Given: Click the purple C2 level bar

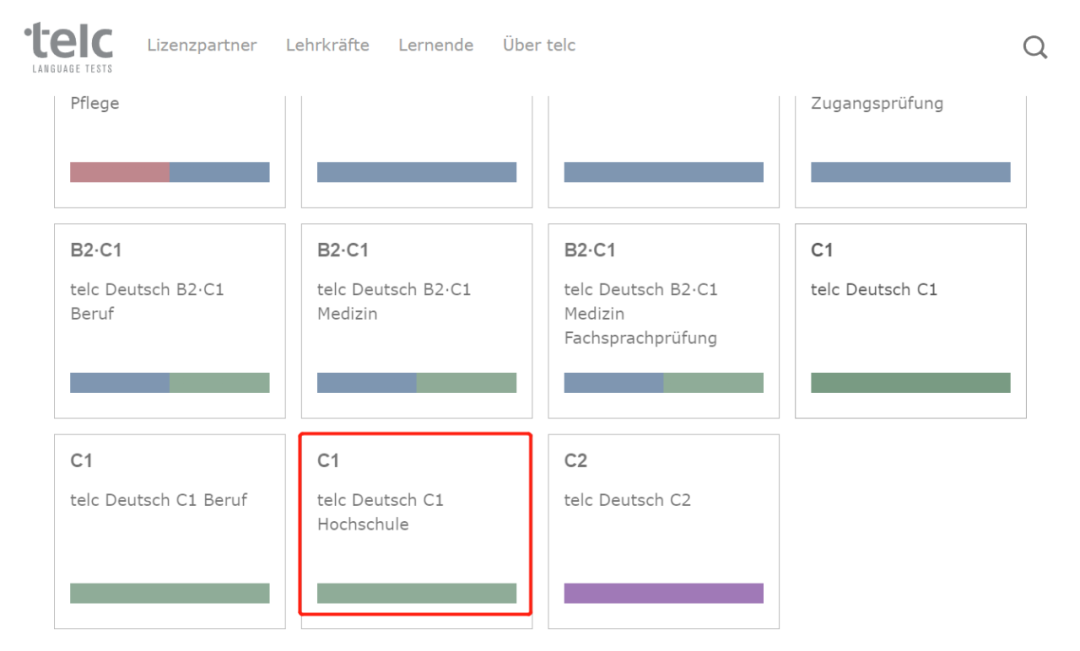Looking at the screenshot, I should point(664,593).
